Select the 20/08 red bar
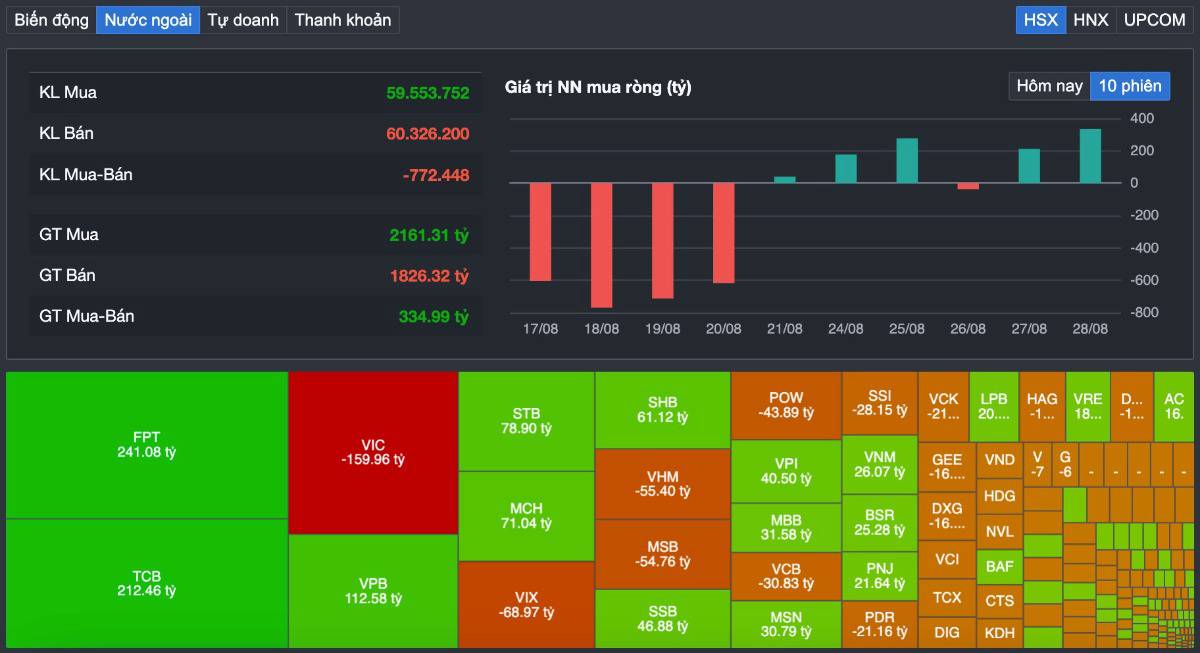This screenshot has width=1200, height=653. 724,233
